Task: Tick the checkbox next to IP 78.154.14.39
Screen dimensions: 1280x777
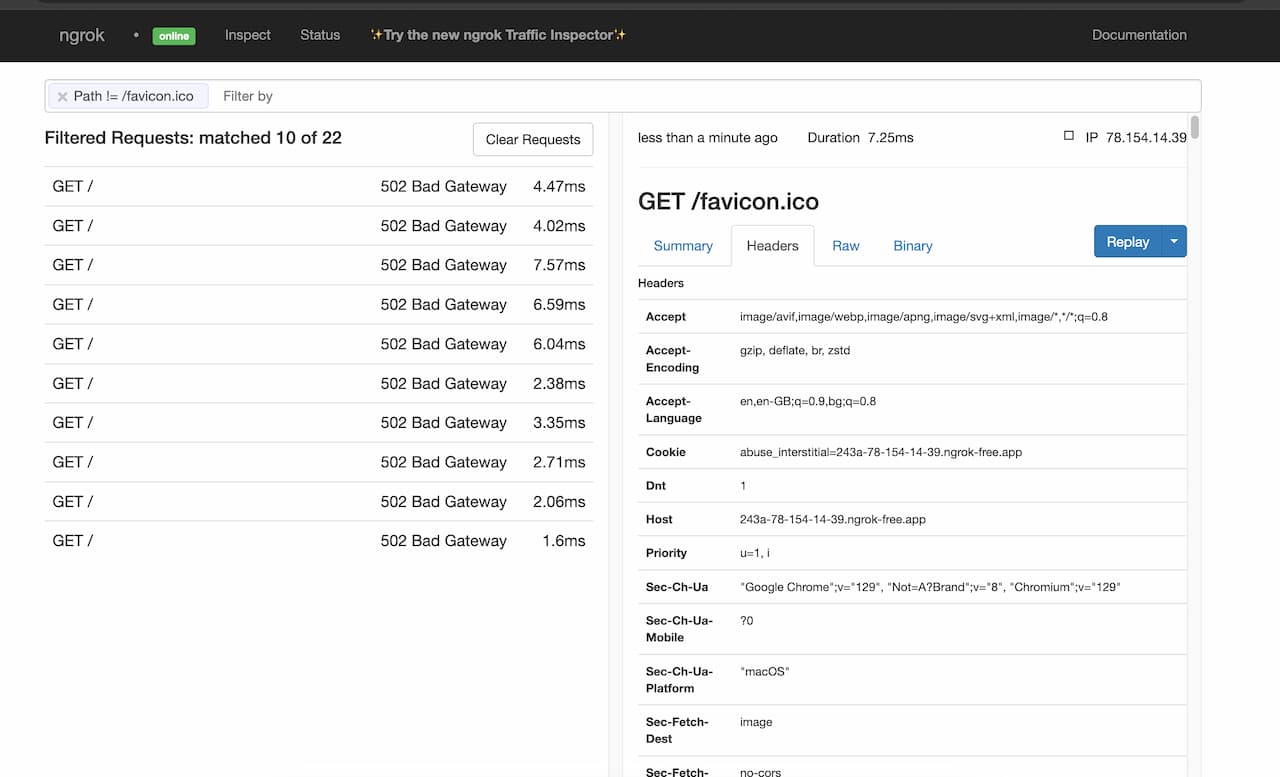Action: [1069, 136]
